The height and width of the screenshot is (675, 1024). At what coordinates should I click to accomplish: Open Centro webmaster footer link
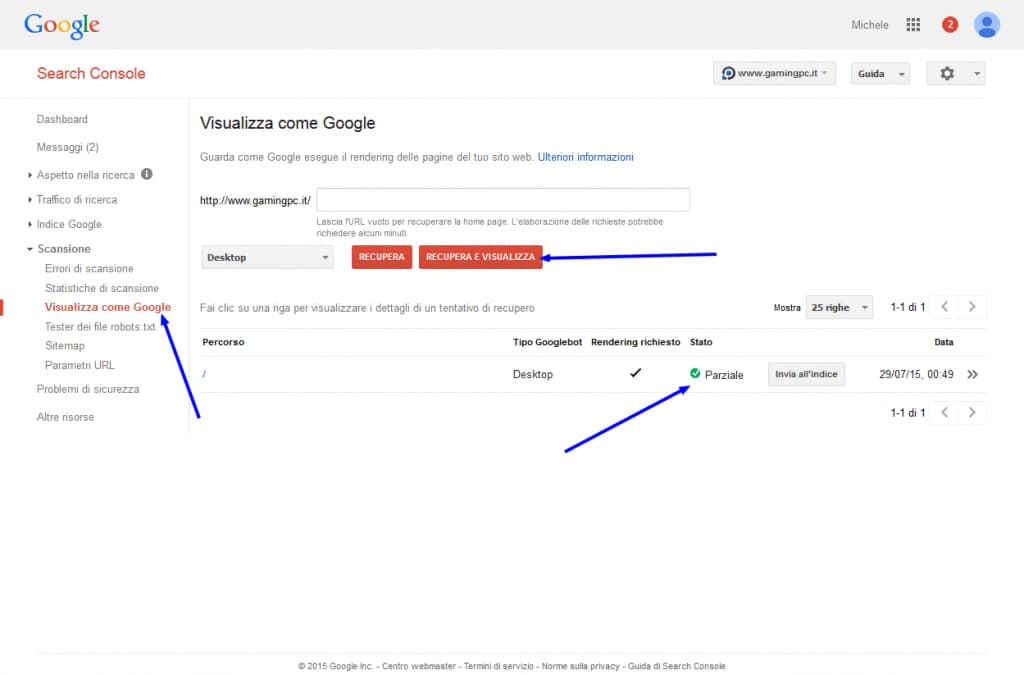[x=419, y=666]
